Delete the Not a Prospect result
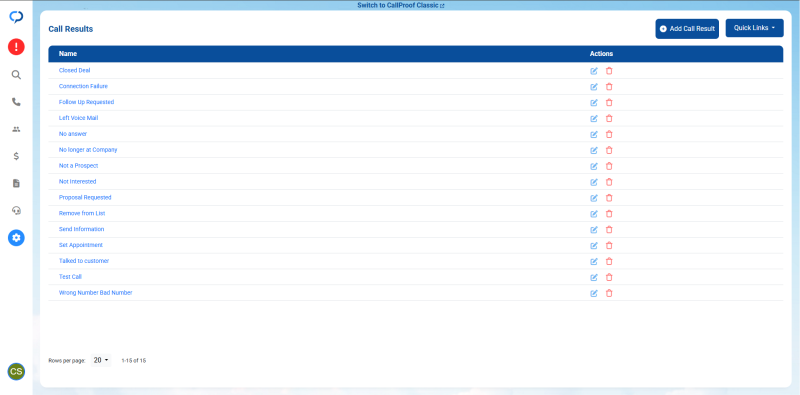Image resolution: width=800 pixels, height=395 pixels. pos(609,166)
